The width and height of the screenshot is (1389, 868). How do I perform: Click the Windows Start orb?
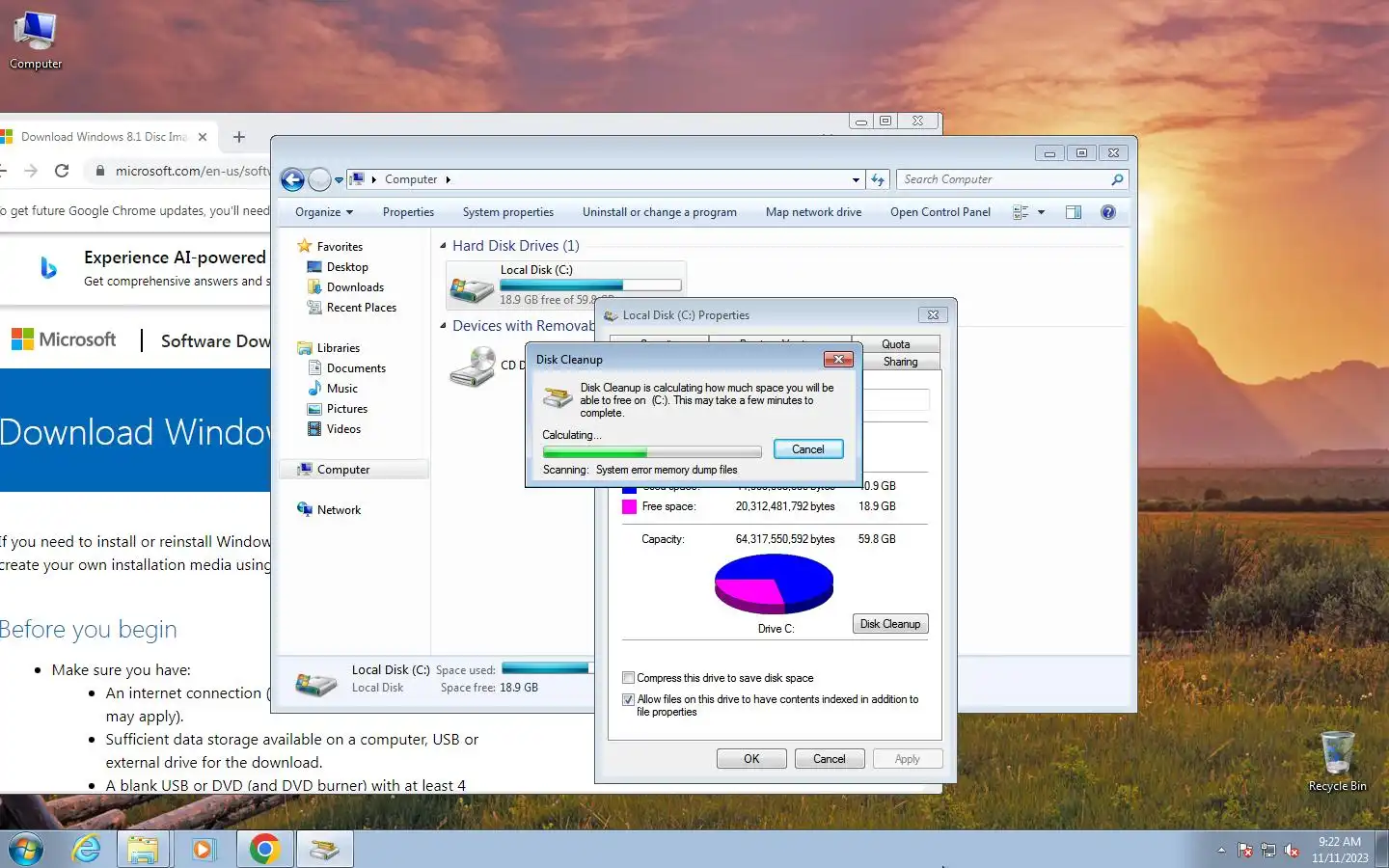point(26,849)
